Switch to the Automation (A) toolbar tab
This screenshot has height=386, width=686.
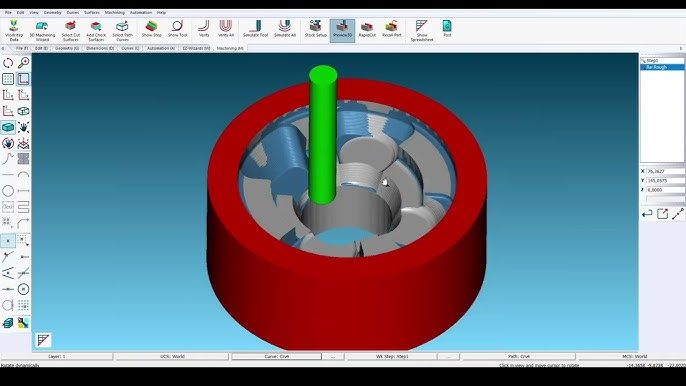coord(161,48)
